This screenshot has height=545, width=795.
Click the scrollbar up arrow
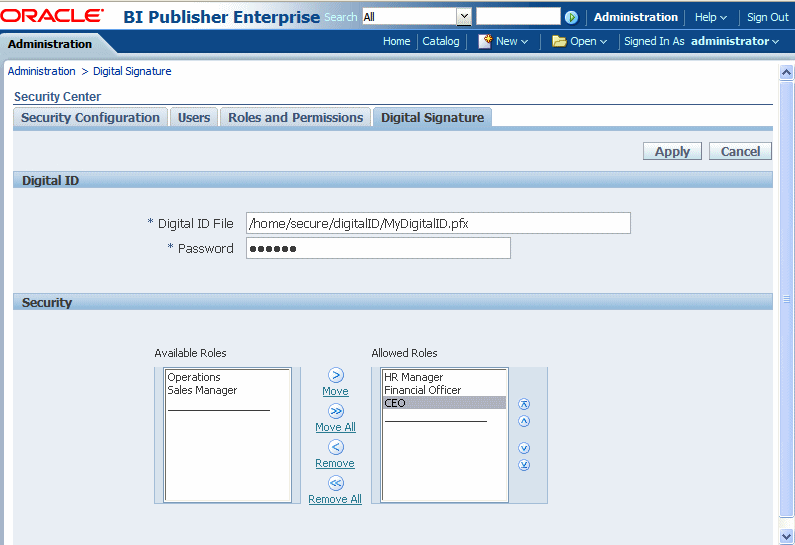click(786, 72)
